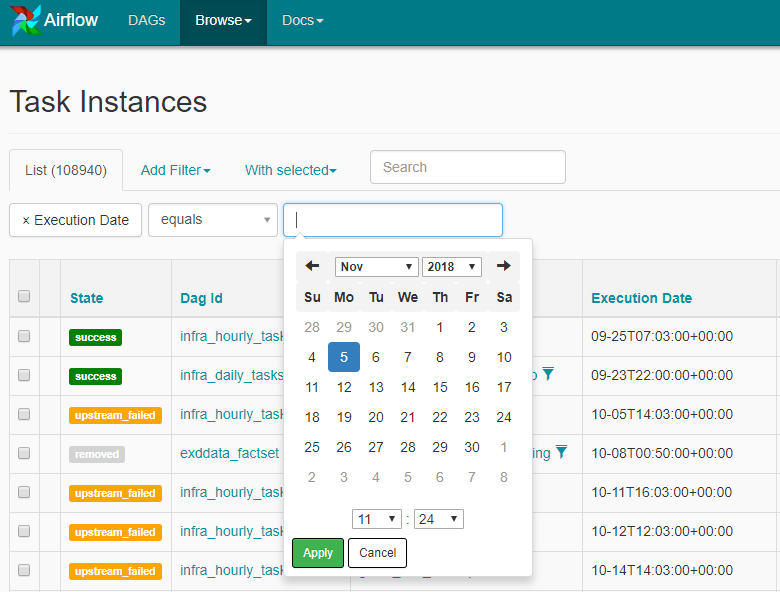Open the month dropdown showing Nov
The height and width of the screenshot is (592, 780).
click(376, 267)
